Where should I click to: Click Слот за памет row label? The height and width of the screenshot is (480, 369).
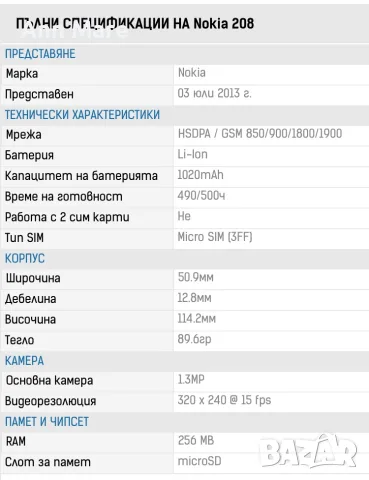(x=48, y=462)
